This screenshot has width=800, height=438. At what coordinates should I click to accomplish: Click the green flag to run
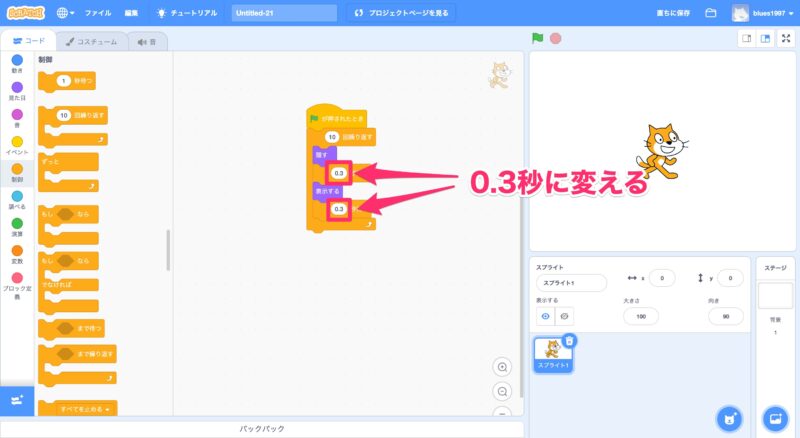point(538,38)
